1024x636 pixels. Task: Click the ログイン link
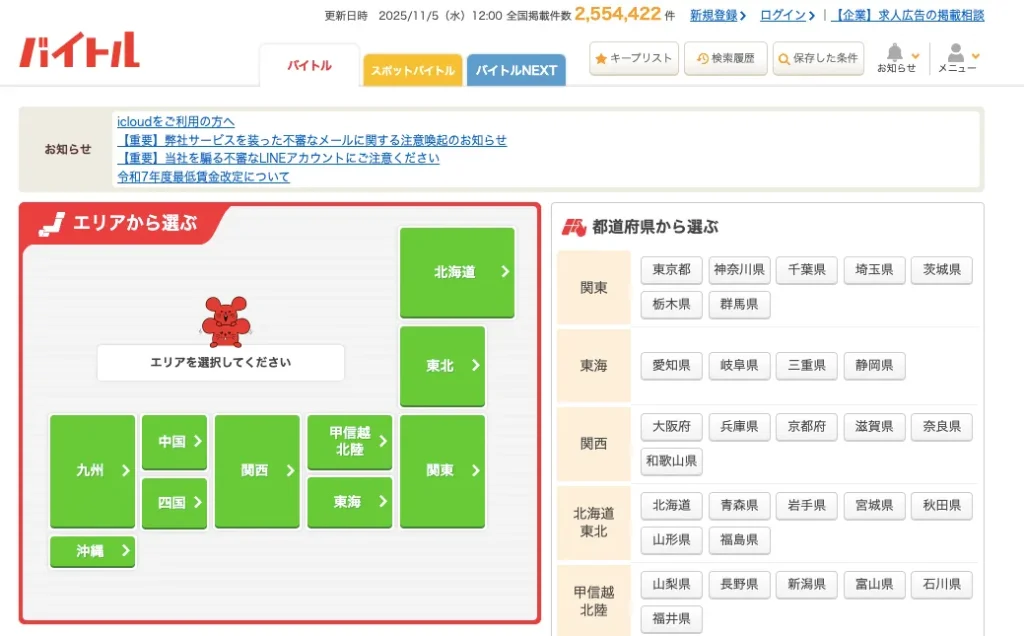click(x=786, y=15)
